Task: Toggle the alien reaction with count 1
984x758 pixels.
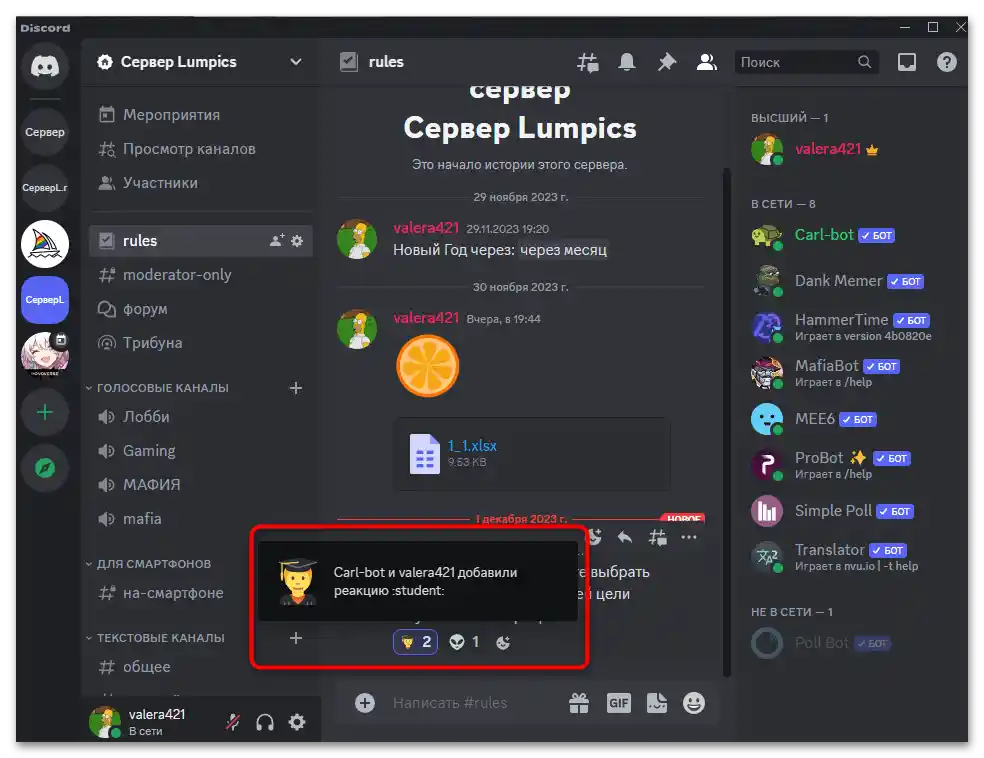Action: pos(464,642)
